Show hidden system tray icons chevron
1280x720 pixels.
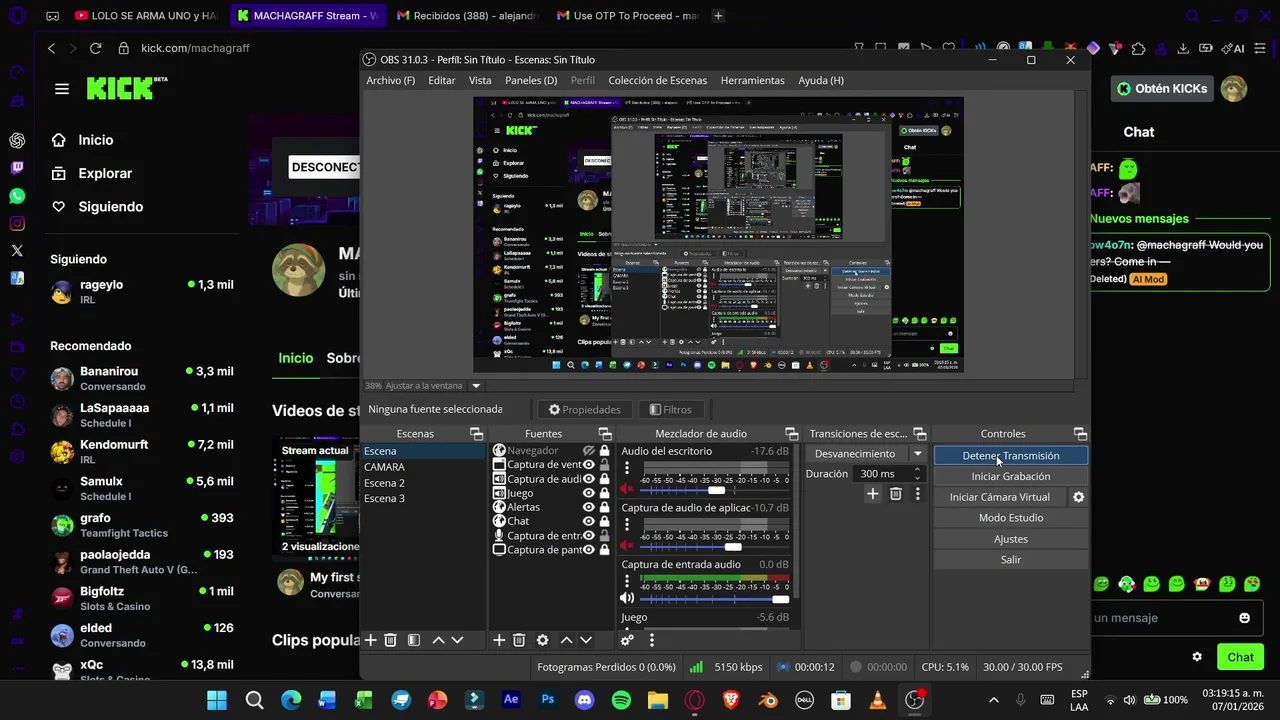pos(993,700)
